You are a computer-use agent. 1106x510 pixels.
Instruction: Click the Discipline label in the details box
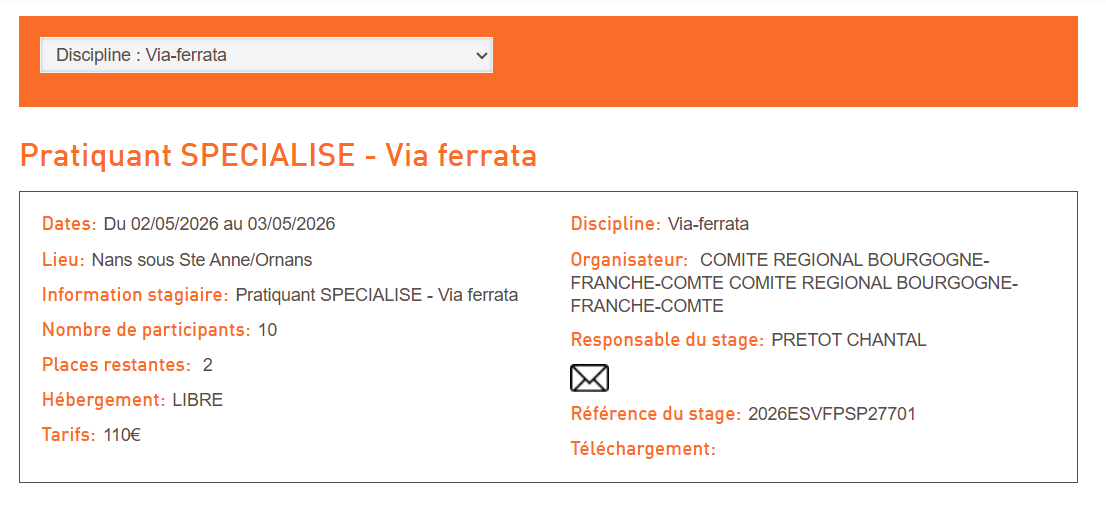click(615, 224)
